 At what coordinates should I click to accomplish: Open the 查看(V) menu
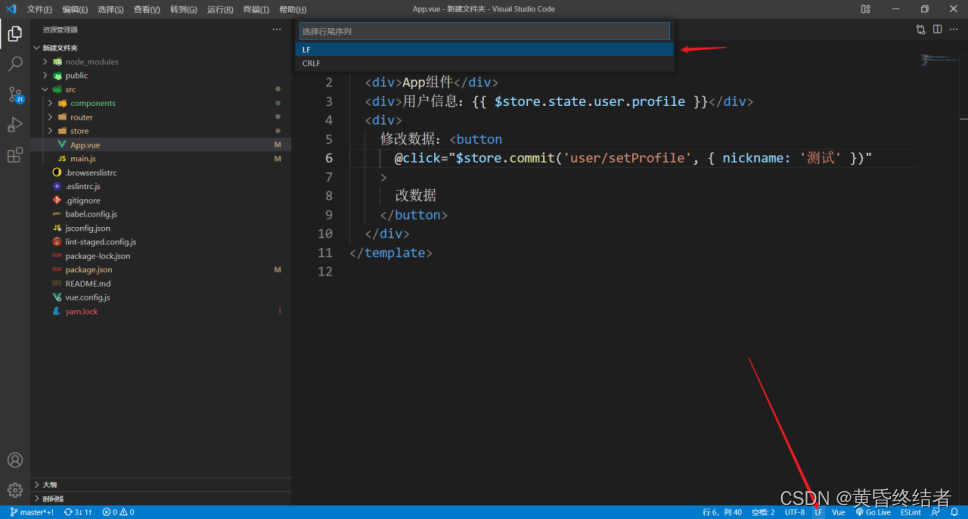click(147, 9)
